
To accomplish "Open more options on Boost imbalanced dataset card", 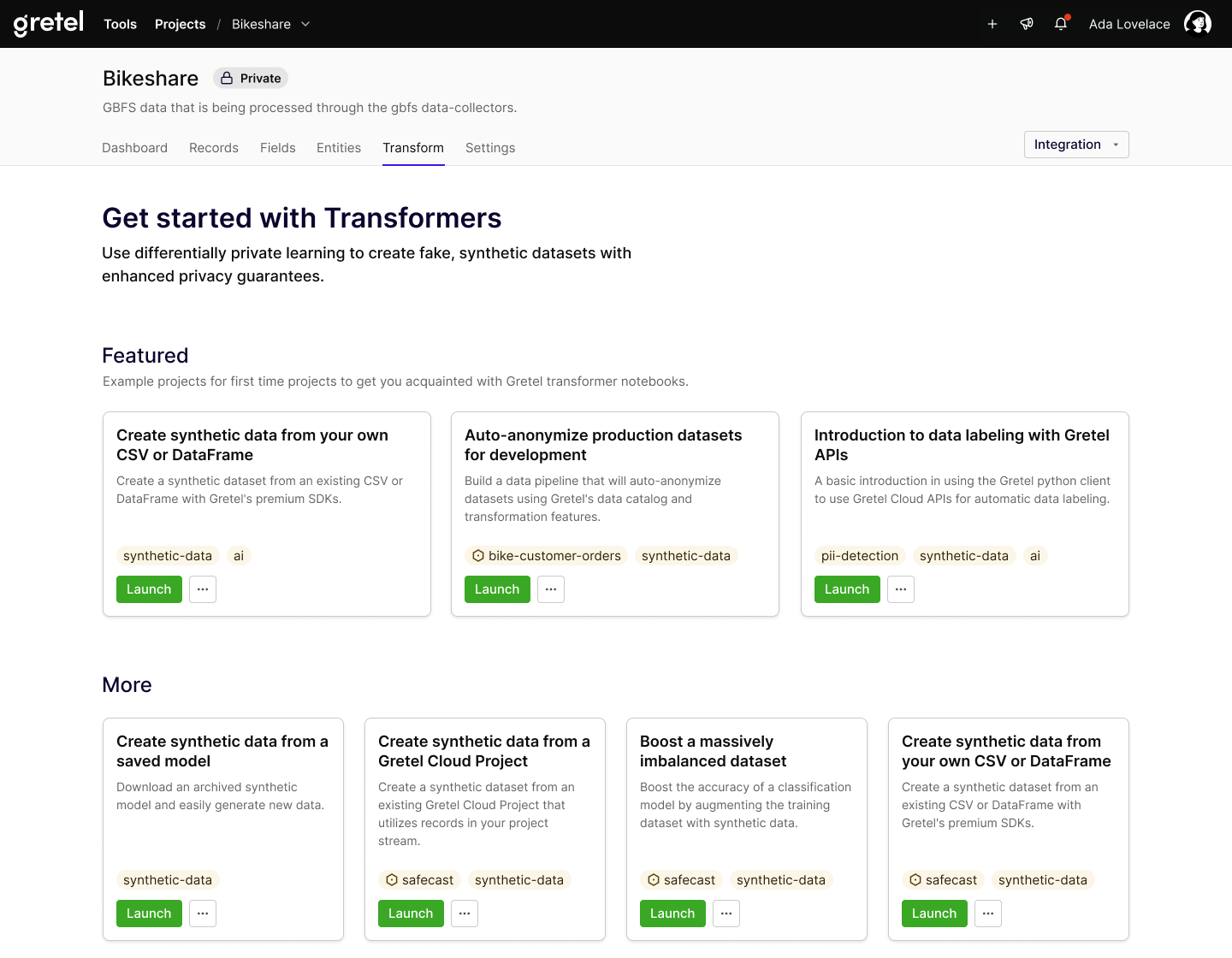I will click(726, 914).
